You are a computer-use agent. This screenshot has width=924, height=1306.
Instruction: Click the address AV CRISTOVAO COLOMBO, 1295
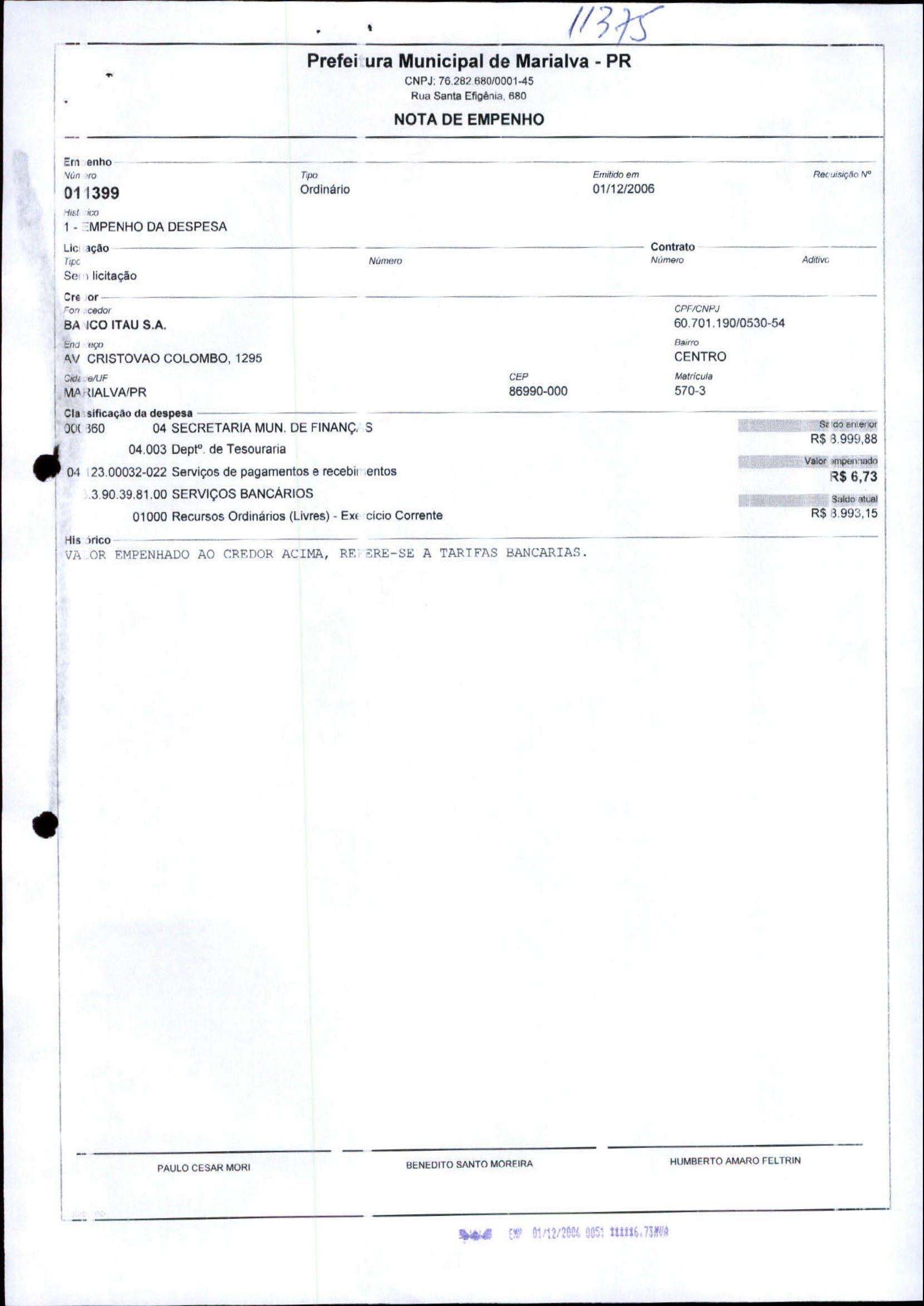pyautogui.click(x=163, y=359)
